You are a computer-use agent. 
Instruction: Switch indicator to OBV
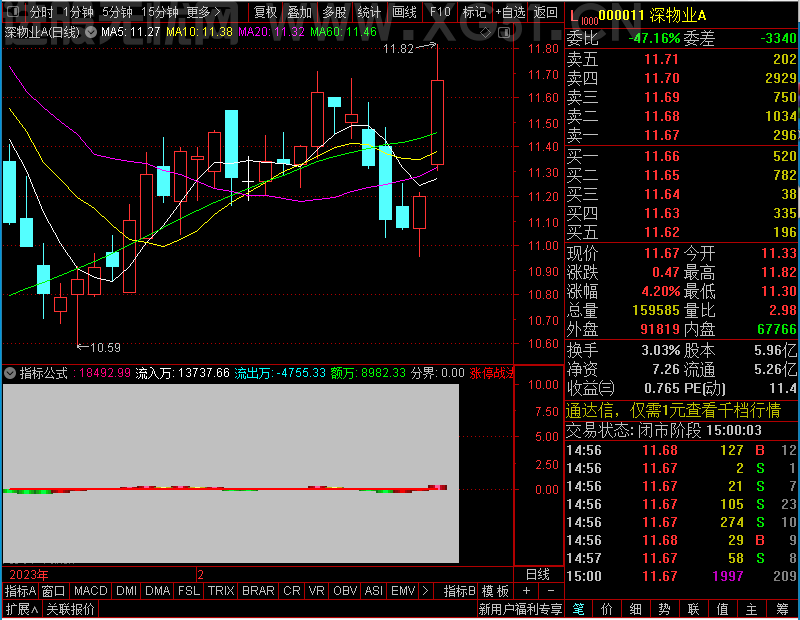pos(345,591)
